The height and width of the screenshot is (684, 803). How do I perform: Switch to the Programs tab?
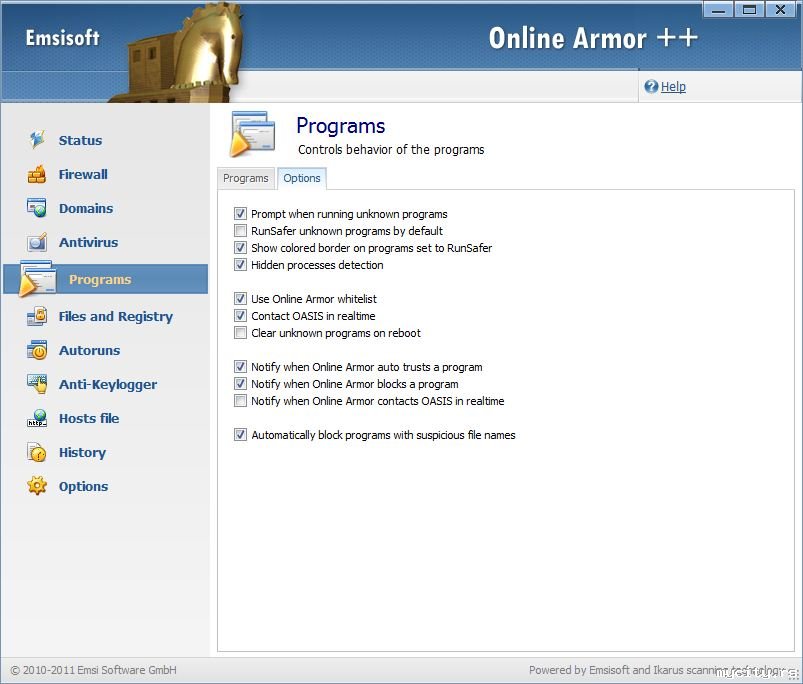pos(246,178)
